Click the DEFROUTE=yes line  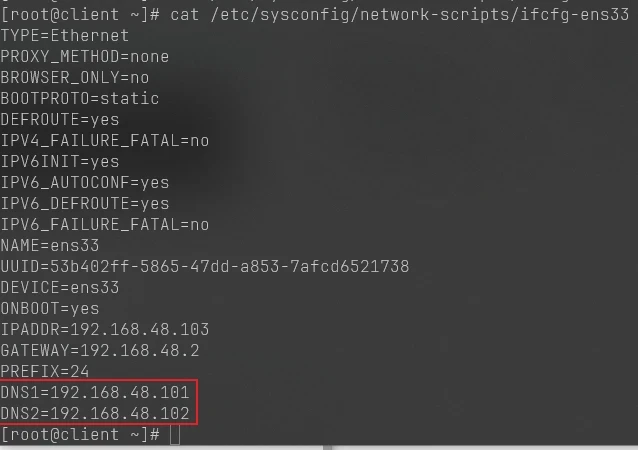point(60,119)
